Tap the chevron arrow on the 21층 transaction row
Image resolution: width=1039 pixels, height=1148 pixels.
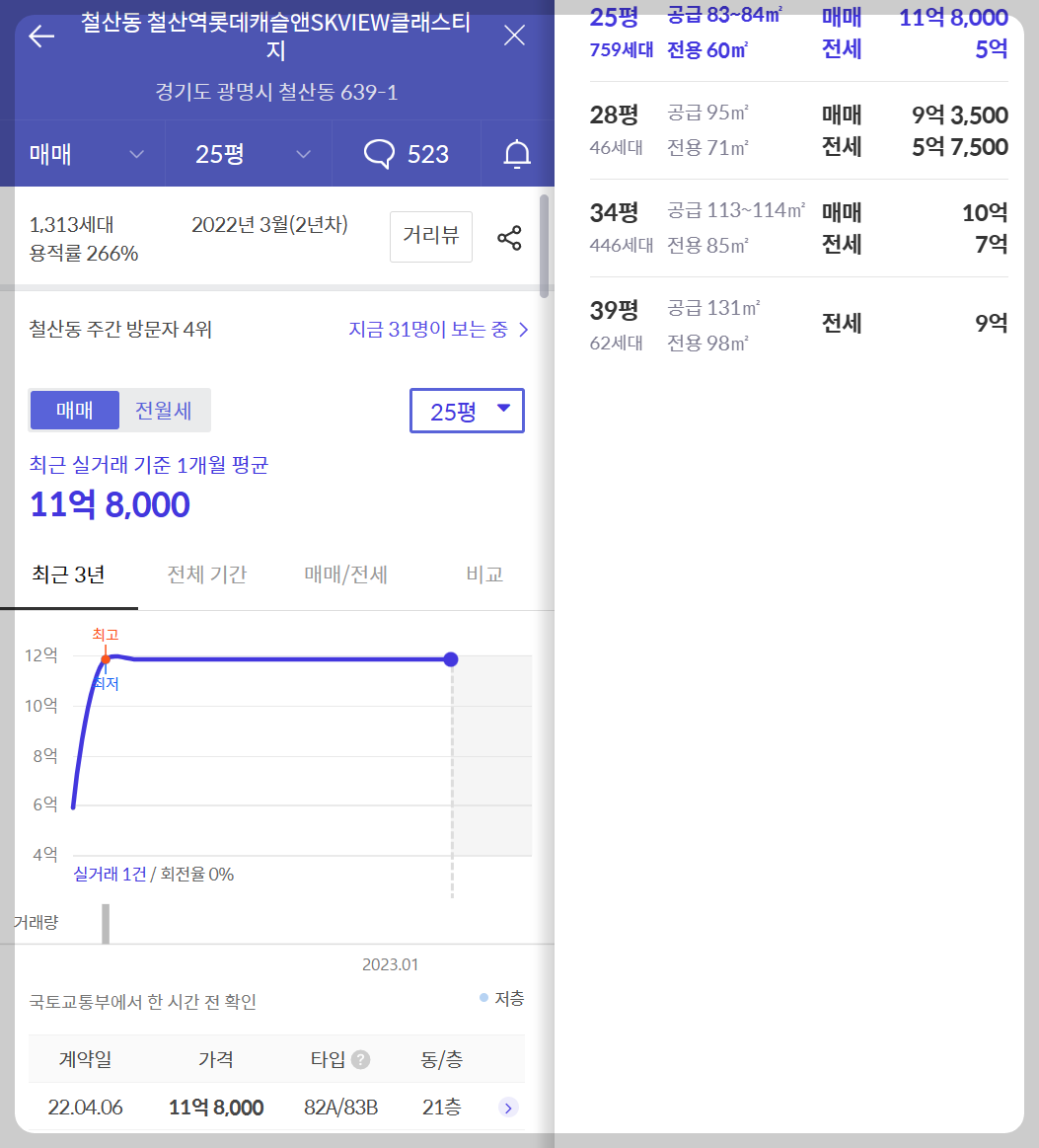pos(507,1108)
